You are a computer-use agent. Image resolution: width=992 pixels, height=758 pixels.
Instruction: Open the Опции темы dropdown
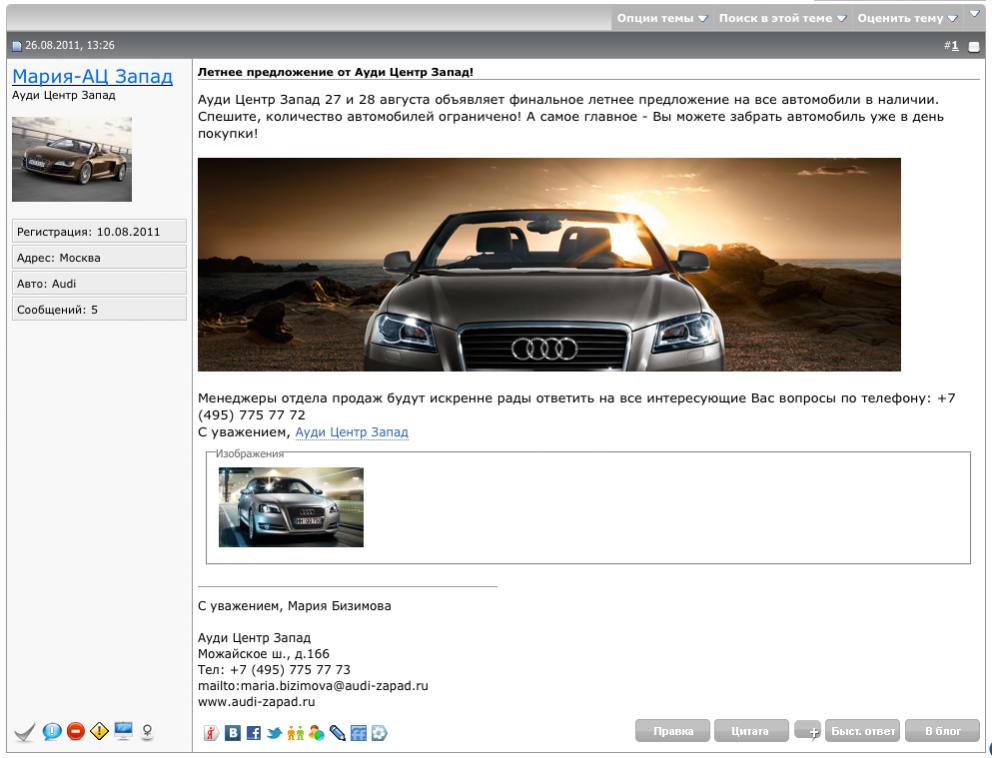[662, 18]
